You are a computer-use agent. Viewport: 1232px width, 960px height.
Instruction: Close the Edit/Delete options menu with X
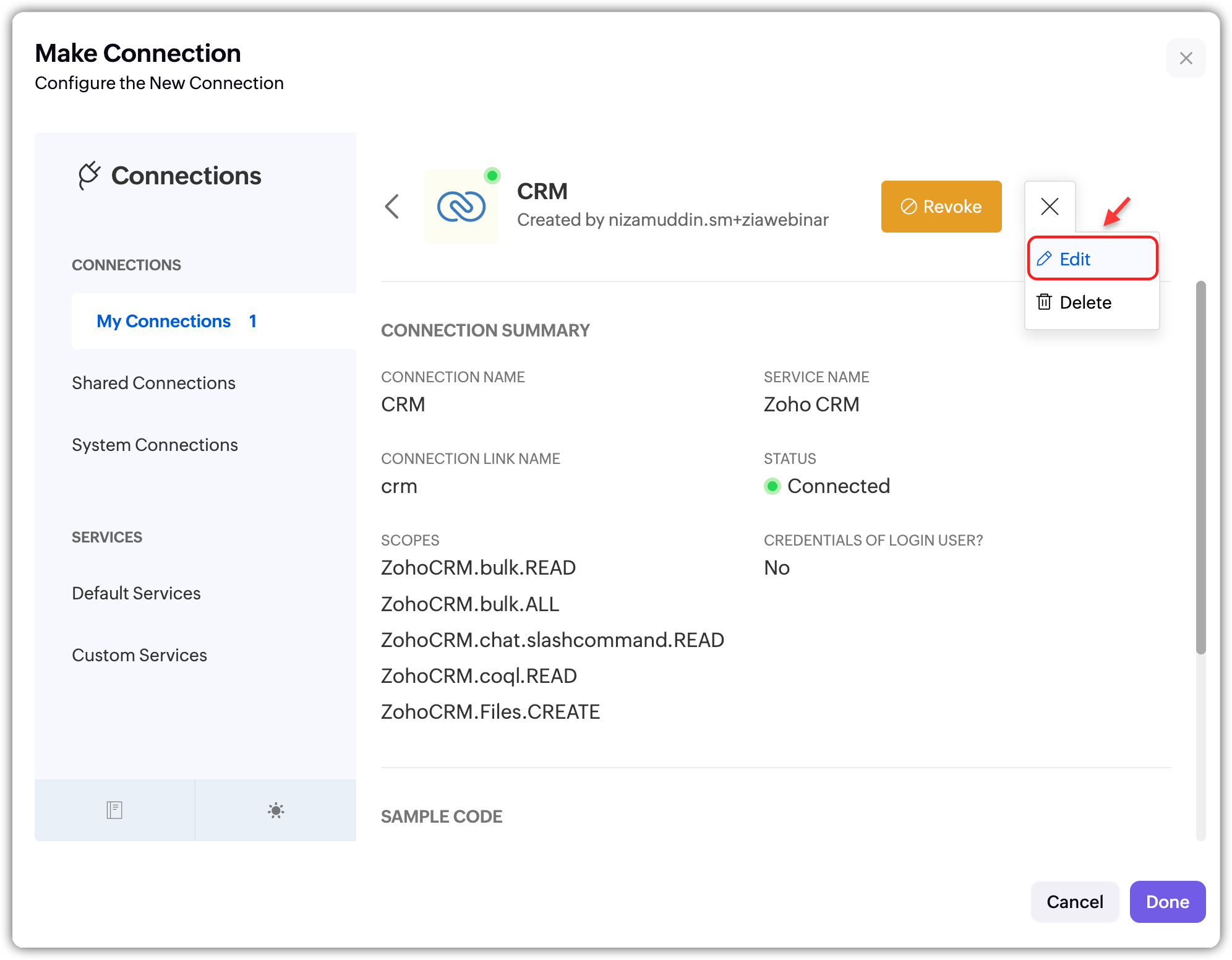click(x=1050, y=207)
